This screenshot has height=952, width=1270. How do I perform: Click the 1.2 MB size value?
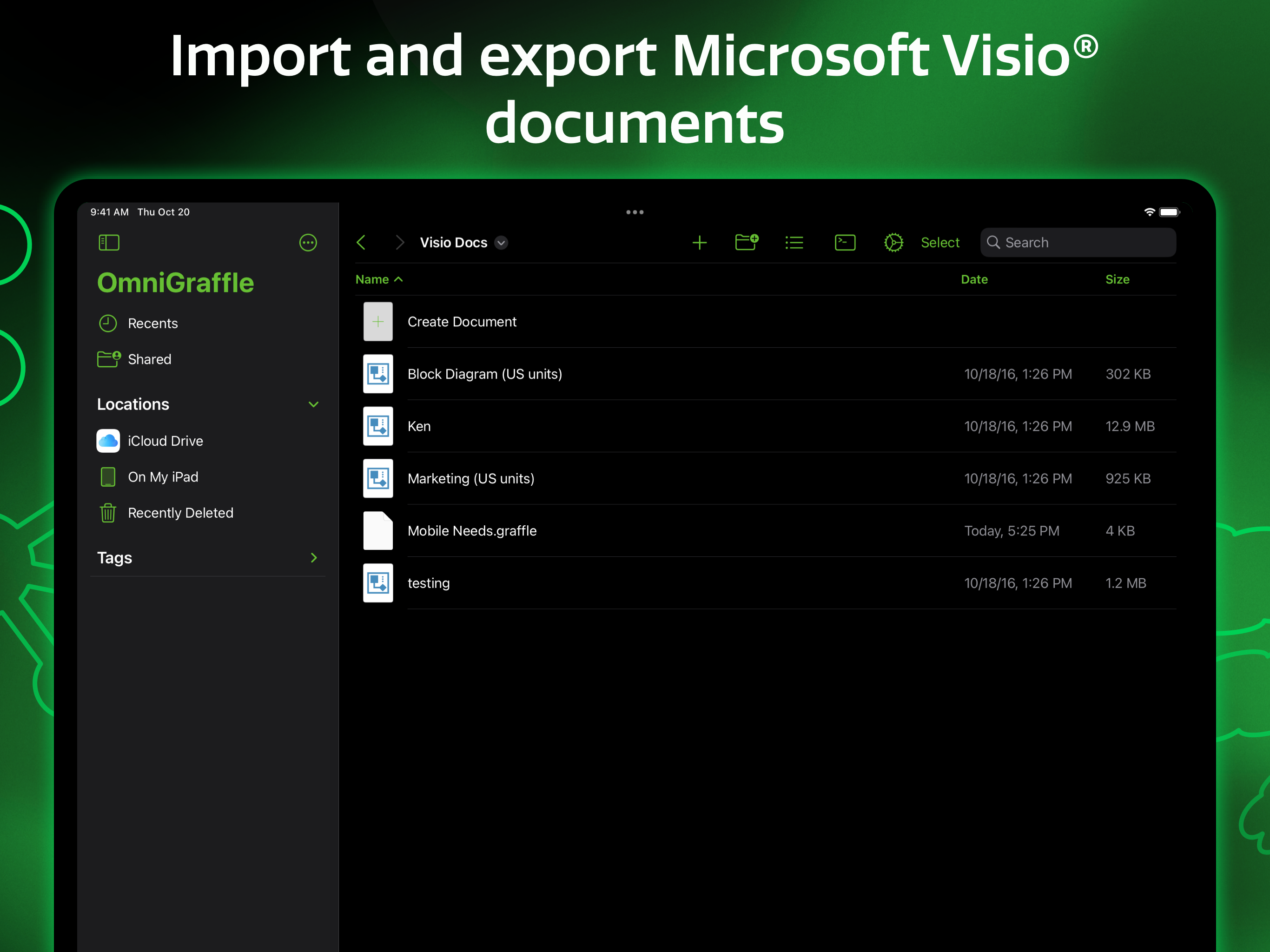[1126, 583]
